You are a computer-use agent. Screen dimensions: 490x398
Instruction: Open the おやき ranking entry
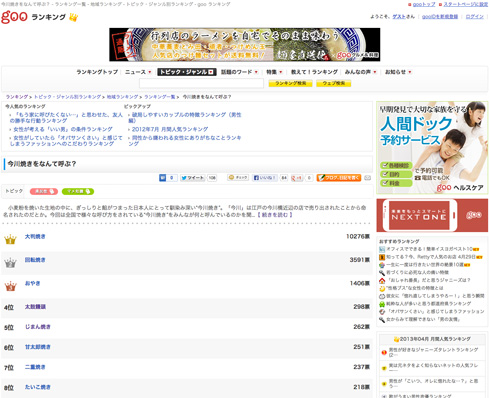[x=33, y=283]
